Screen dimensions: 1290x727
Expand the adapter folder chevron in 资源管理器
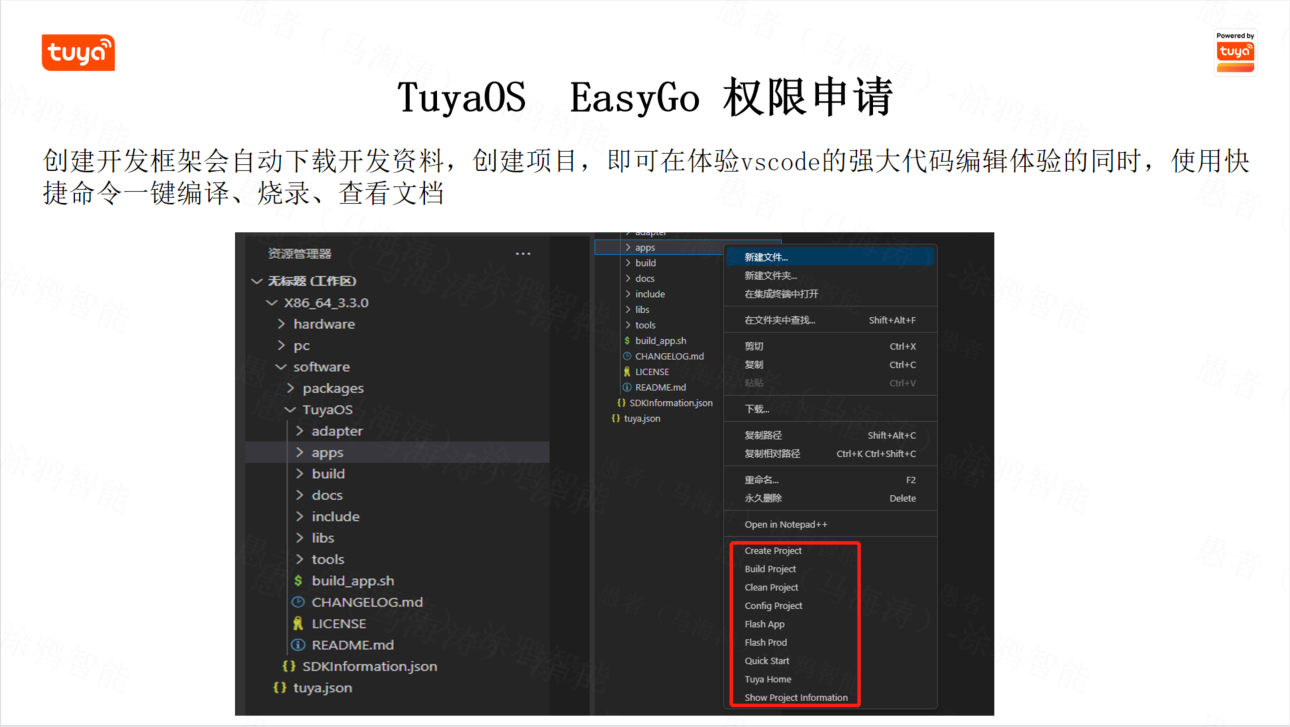point(300,431)
